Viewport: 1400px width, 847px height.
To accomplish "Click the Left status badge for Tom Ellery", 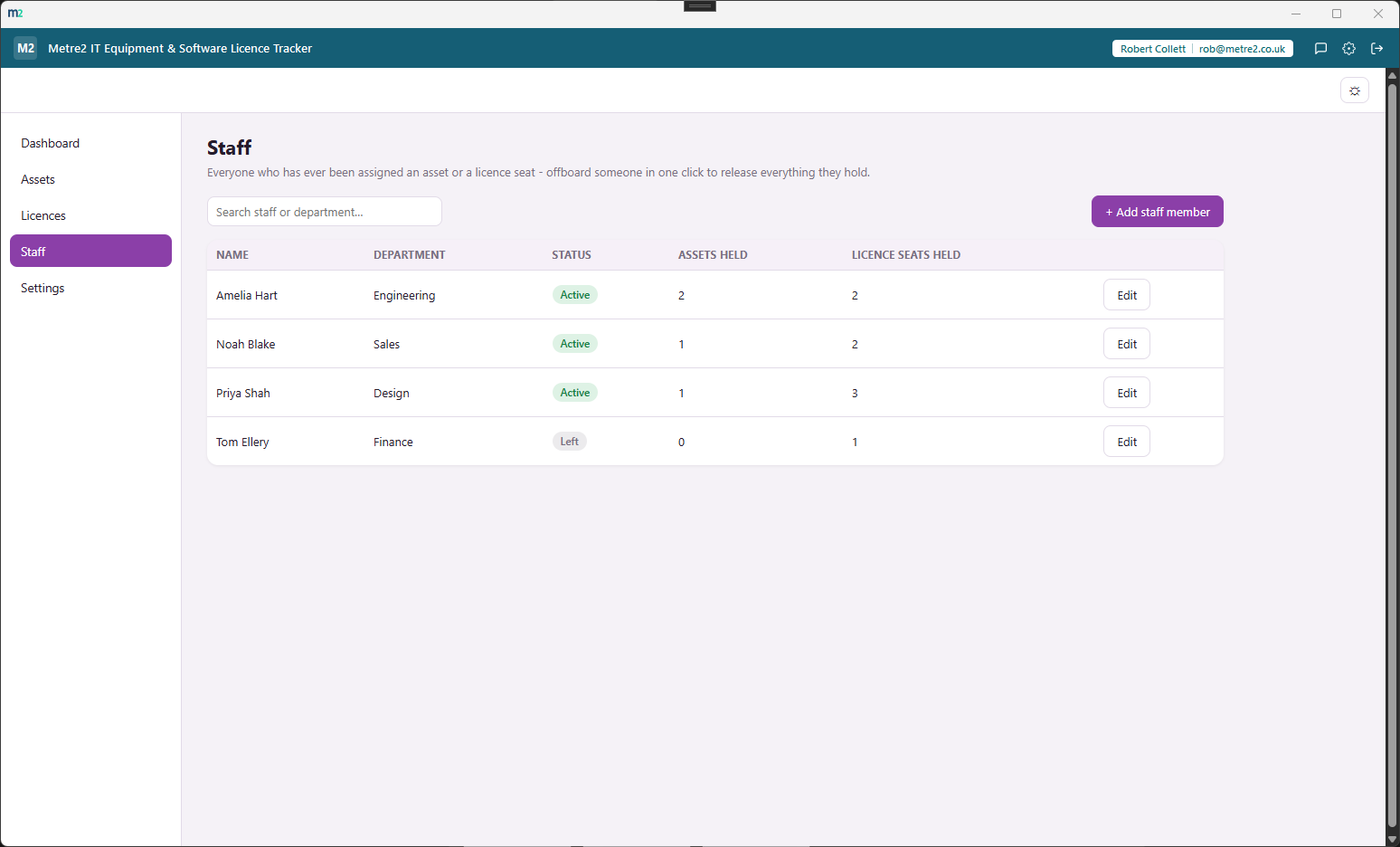I will click(570, 442).
